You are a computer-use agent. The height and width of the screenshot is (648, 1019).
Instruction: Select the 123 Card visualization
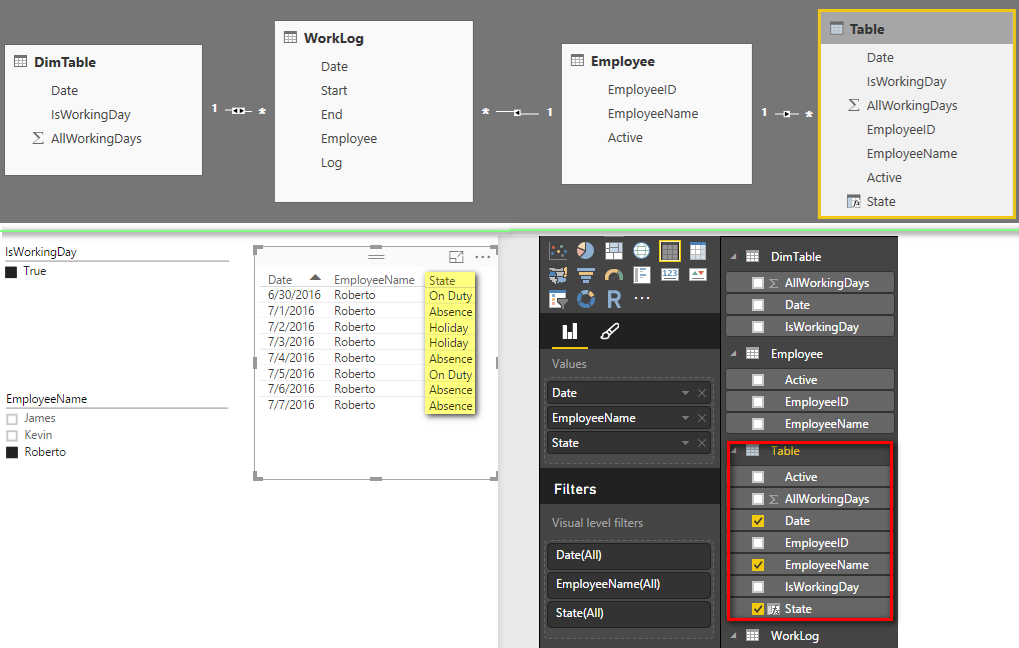[x=669, y=274]
